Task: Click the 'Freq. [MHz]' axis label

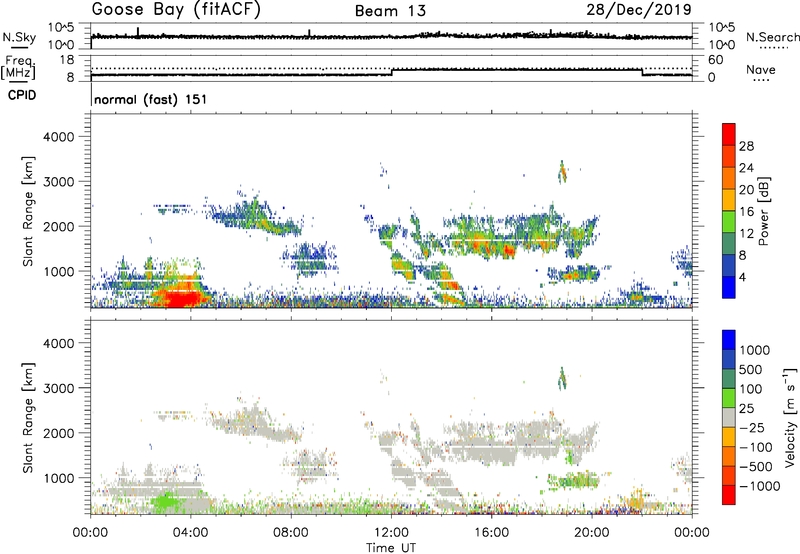Action: (19, 68)
